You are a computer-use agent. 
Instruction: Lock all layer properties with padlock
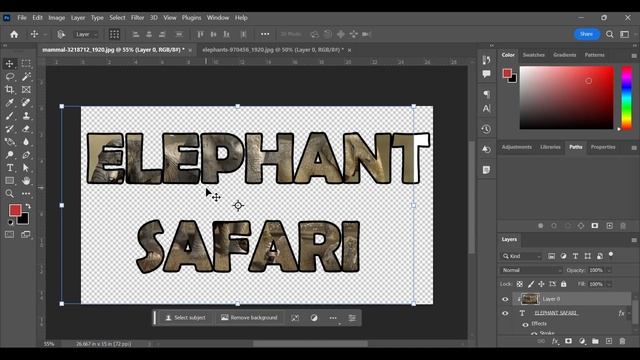pyautogui.click(x=564, y=284)
